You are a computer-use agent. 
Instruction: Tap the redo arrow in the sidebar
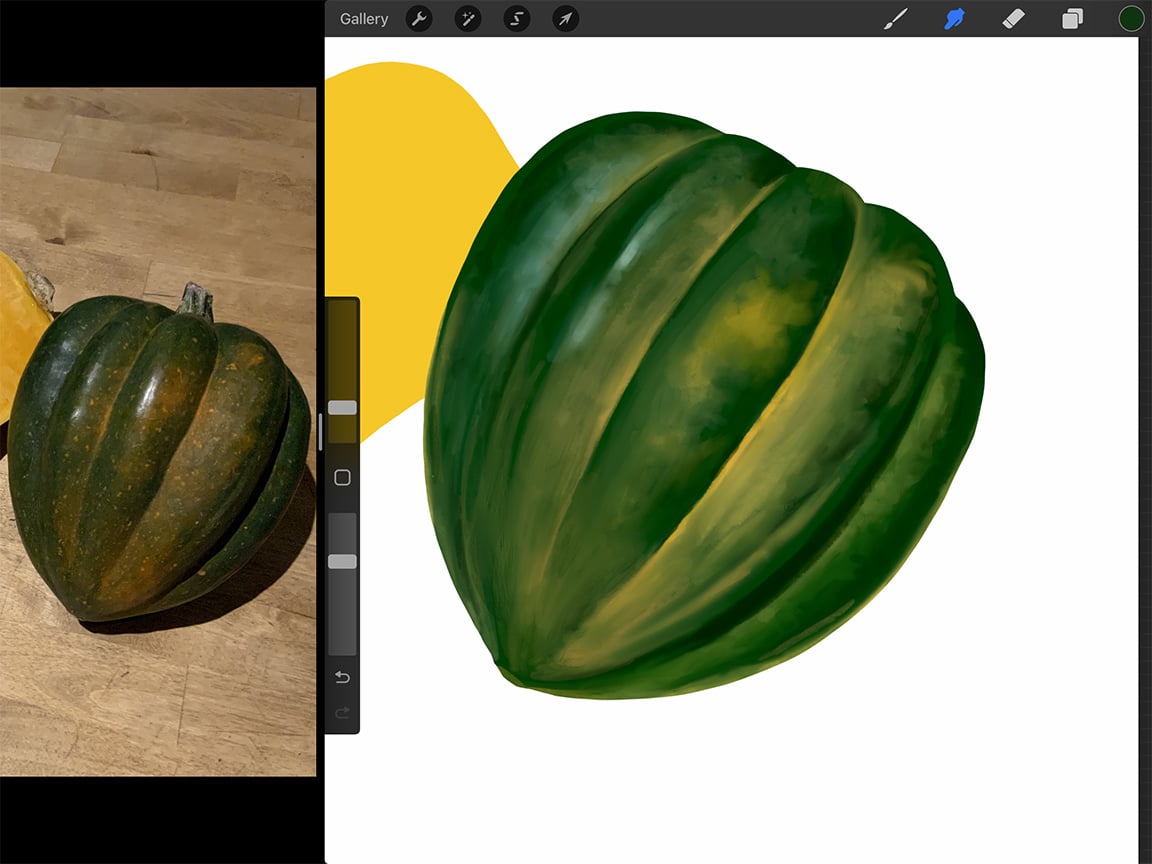pyautogui.click(x=342, y=713)
